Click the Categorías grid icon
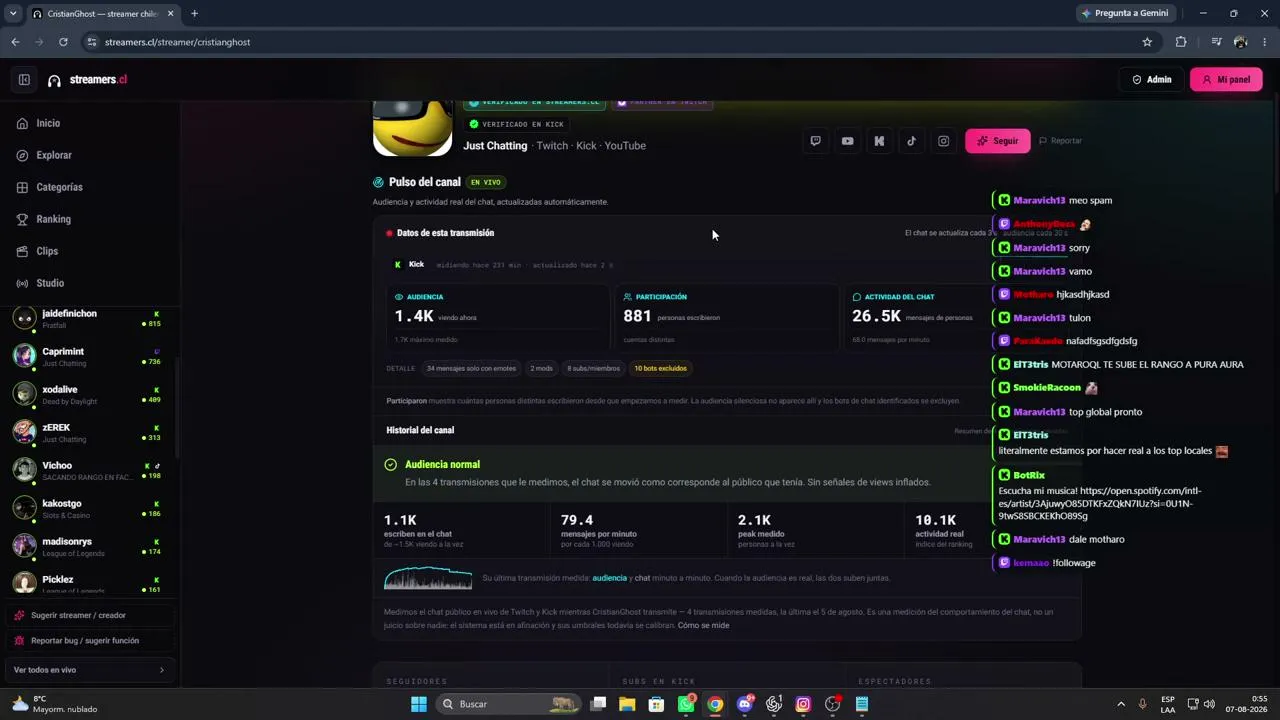The height and width of the screenshot is (720, 1280). point(22,187)
